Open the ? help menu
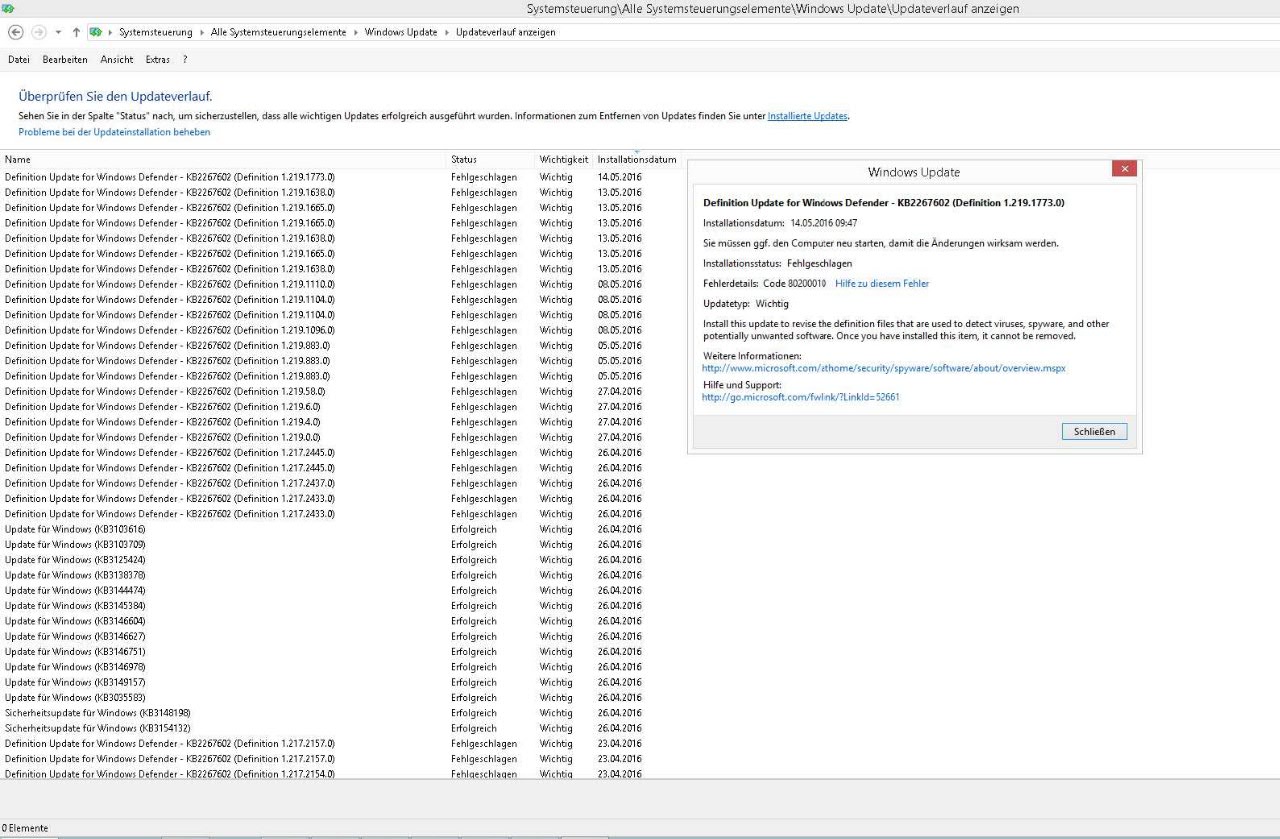This screenshot has height=839, width=1280. click(185, 60)
